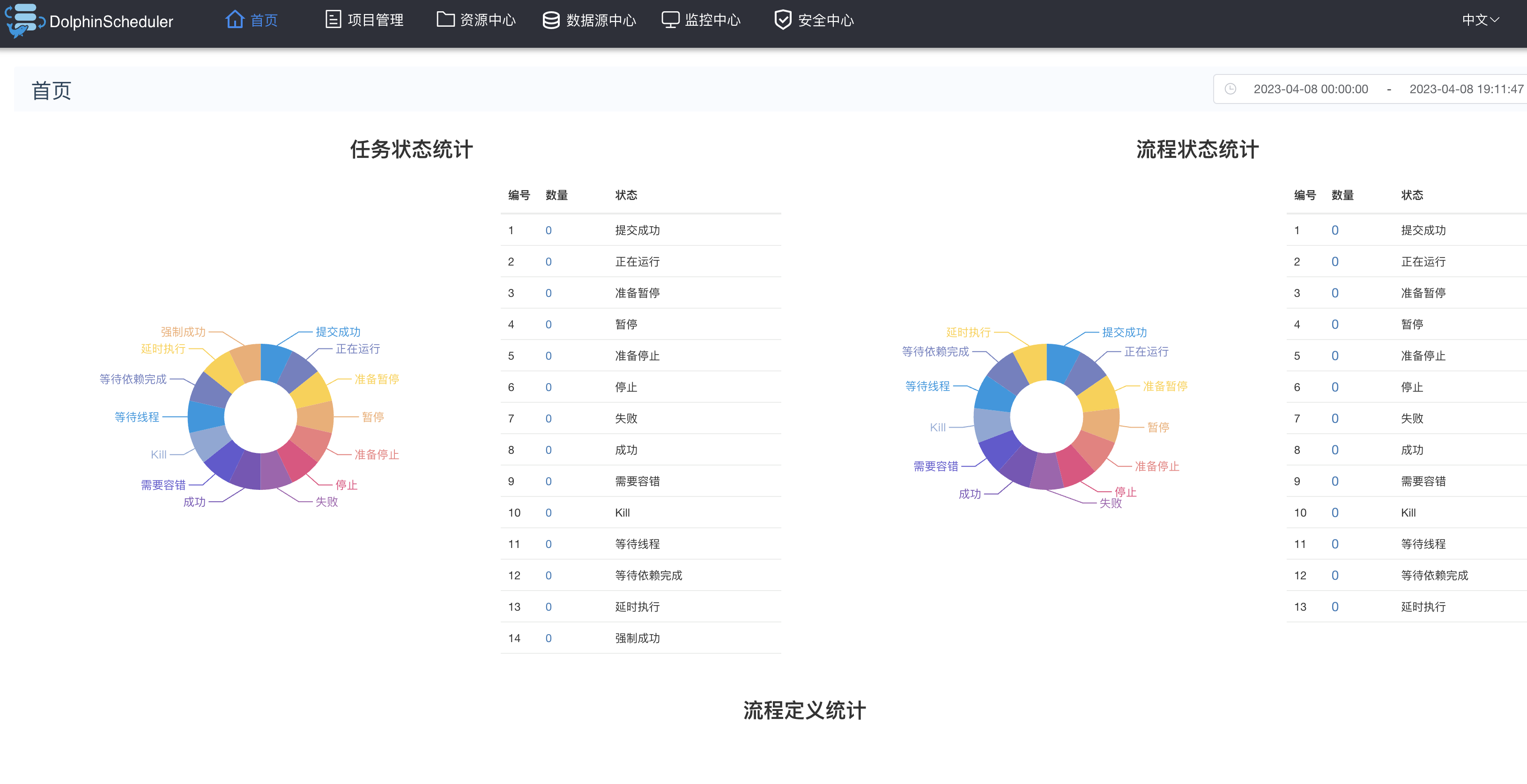This screenshot has height=784, width=1527.
Task: Open the start date 2023-04-08 00:00:00 field
Action: click(1310, 89)
